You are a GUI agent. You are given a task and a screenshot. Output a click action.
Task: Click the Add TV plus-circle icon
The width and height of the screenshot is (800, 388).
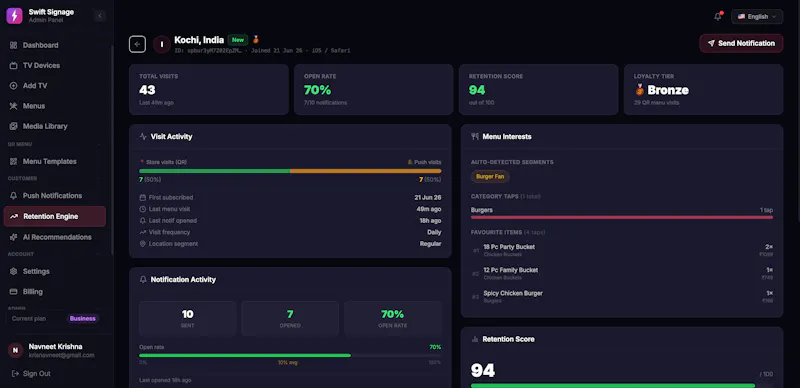point(14,86)
